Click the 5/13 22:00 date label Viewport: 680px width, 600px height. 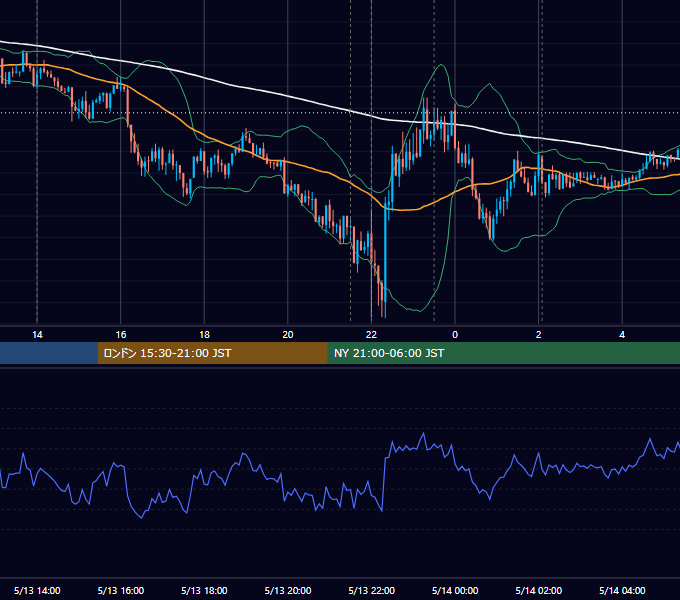point(372,590)
